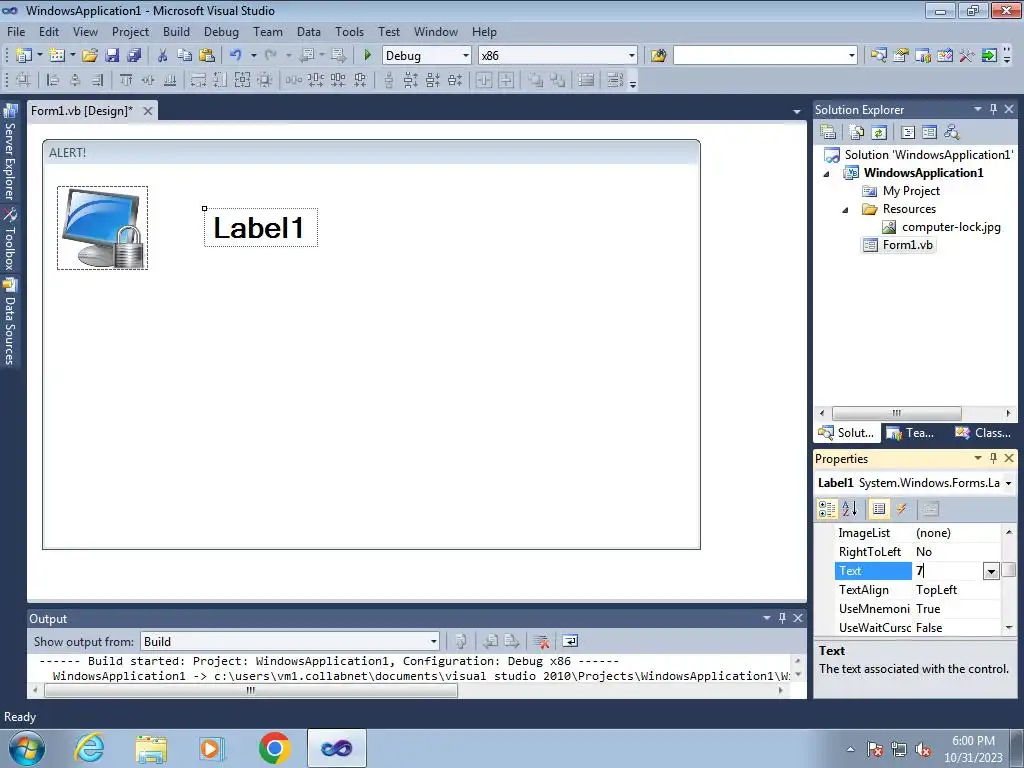Open the x86 platform dropdown

tap(632, 56)
